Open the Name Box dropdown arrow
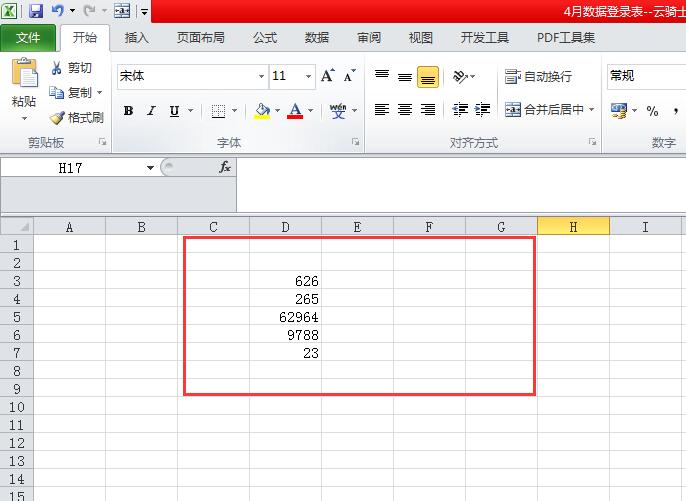Image resolution: width=686 pixels, height=501 pixels. pos(150,168)
